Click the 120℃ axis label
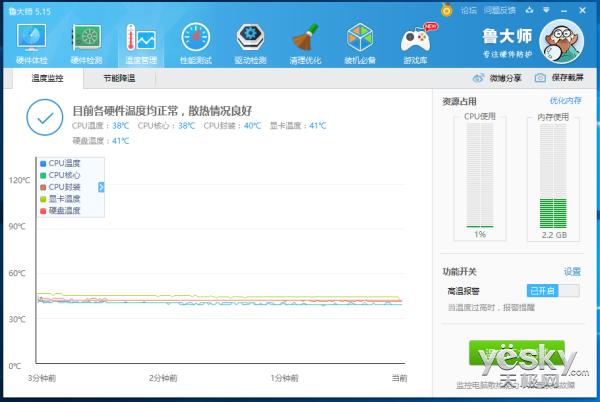 (19, 180)
